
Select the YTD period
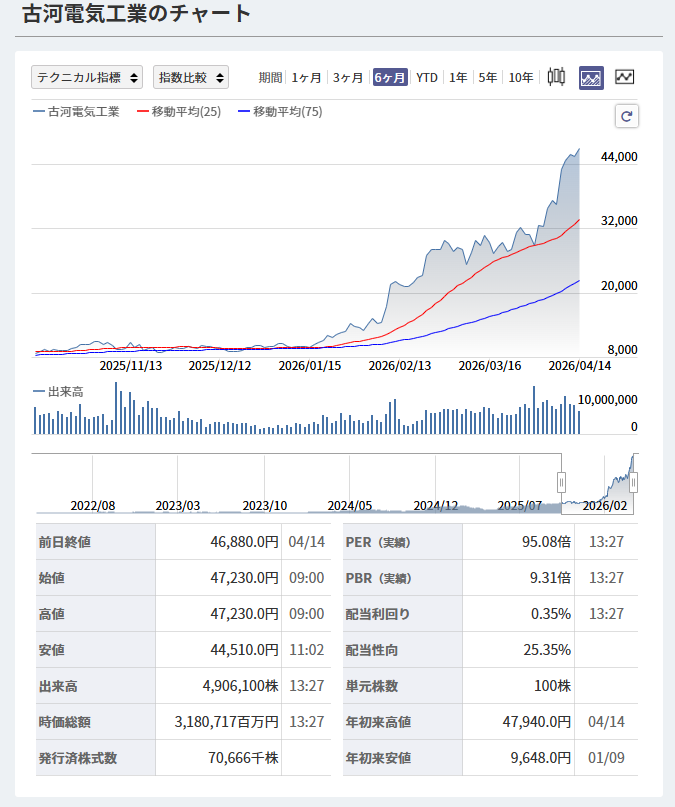click(x=427, y=78)
